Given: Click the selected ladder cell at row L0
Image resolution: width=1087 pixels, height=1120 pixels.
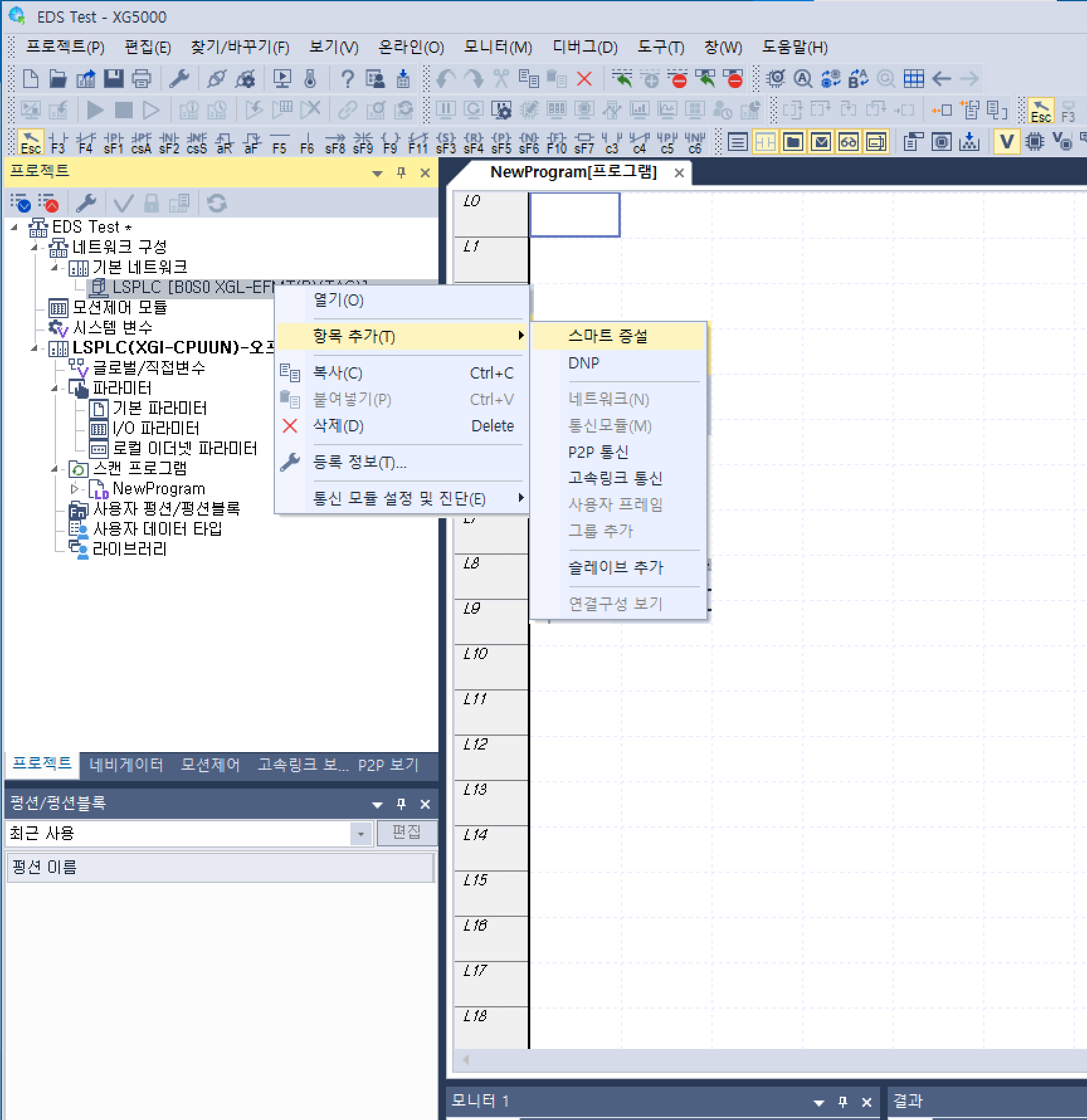Looking at the screenshot, I should [x=574, y=214].
